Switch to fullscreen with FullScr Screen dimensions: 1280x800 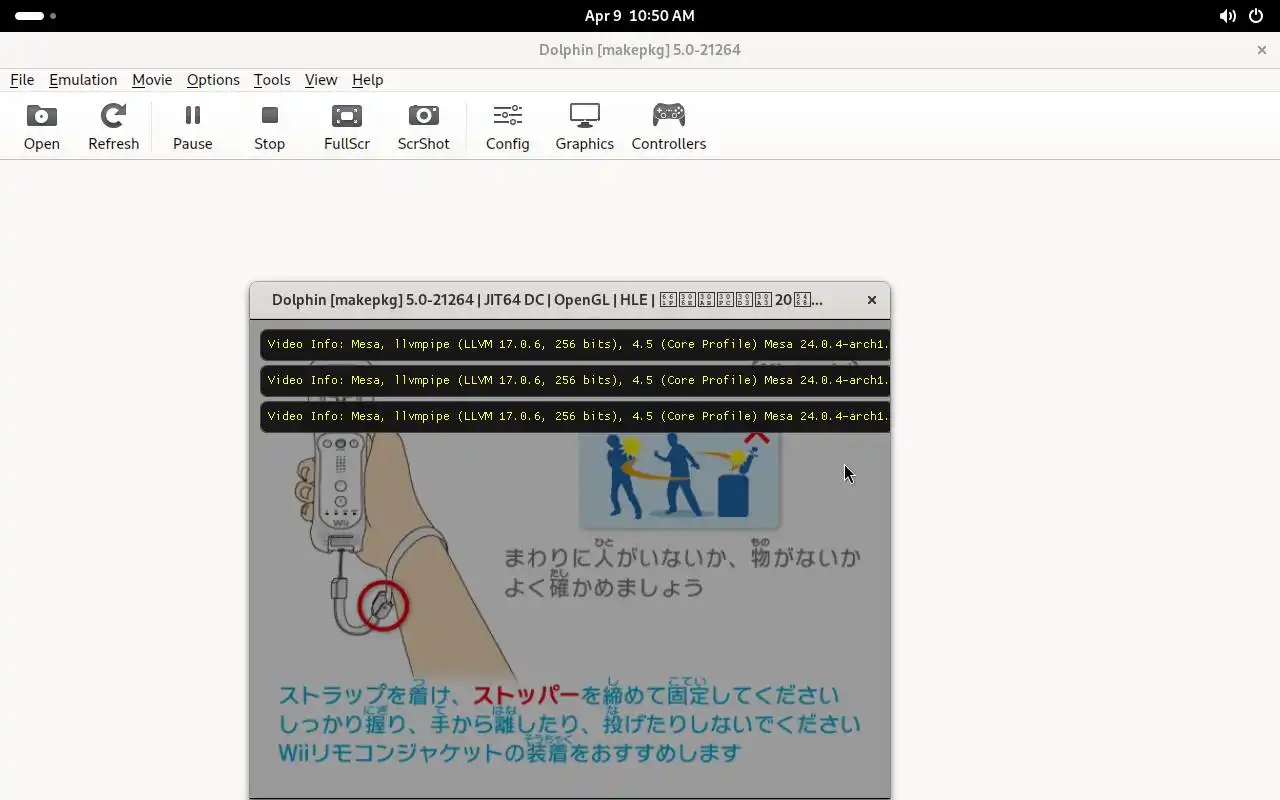[347, 126]
